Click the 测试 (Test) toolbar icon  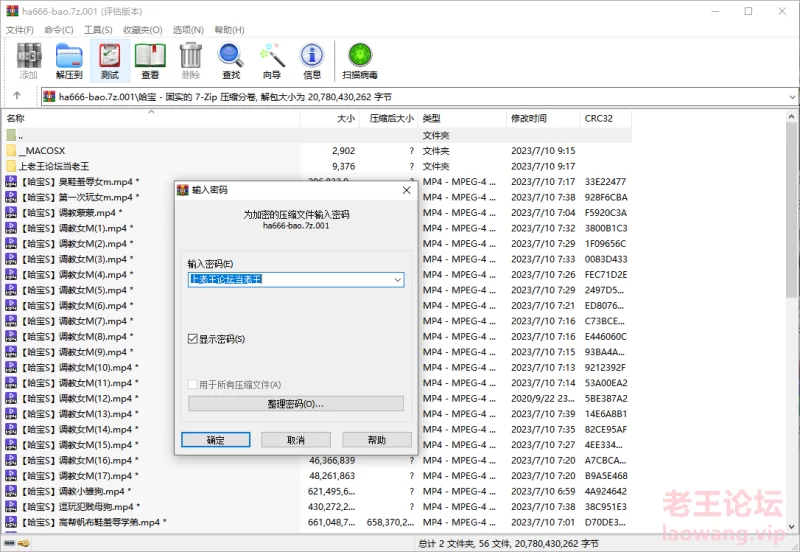pos(110,61)
